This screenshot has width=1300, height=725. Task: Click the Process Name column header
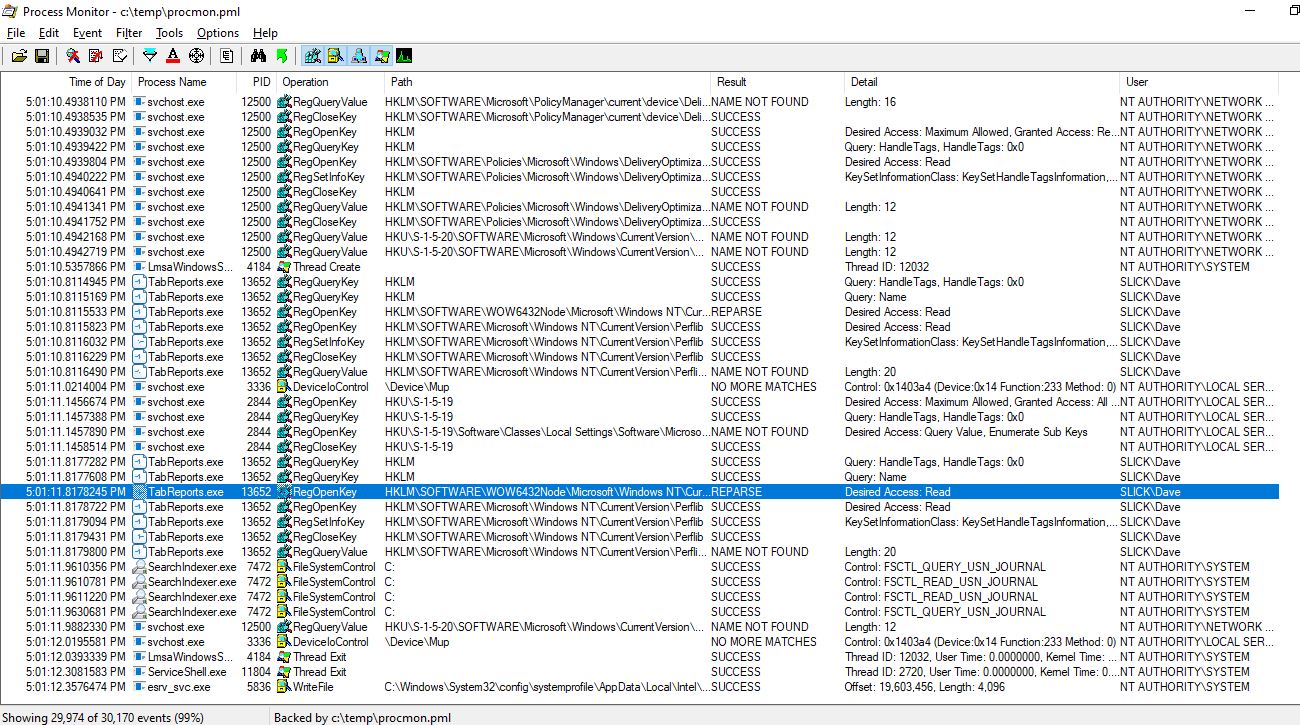point(184,82)
